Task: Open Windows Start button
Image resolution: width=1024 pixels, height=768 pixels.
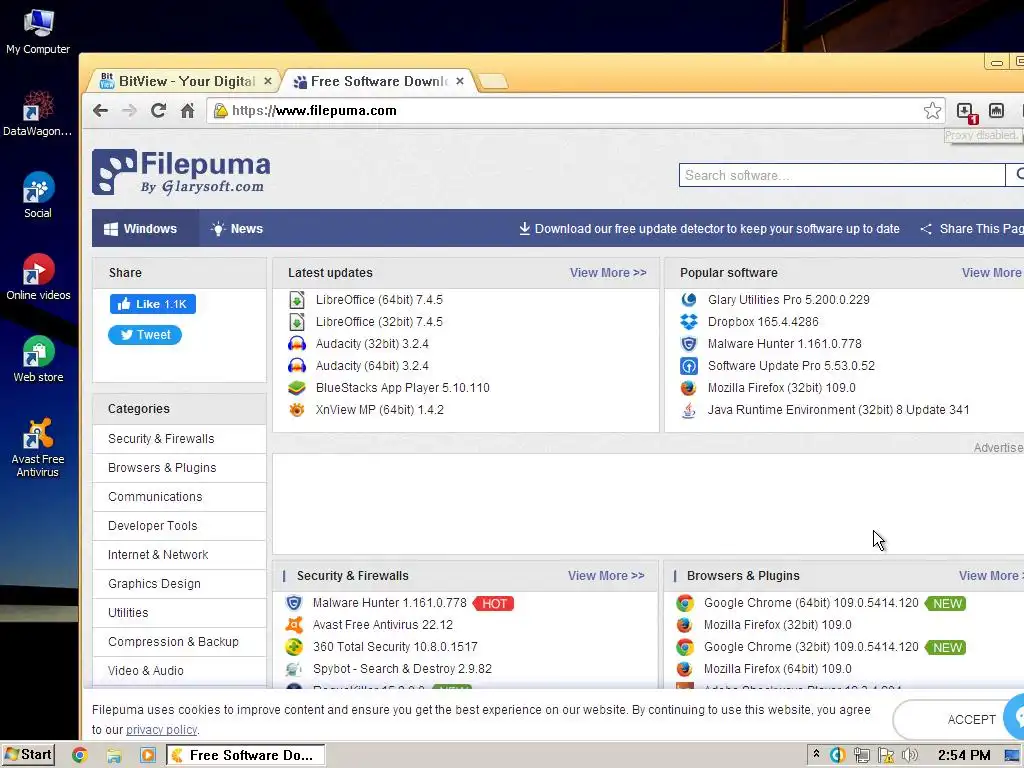Action: click(28, 755)
